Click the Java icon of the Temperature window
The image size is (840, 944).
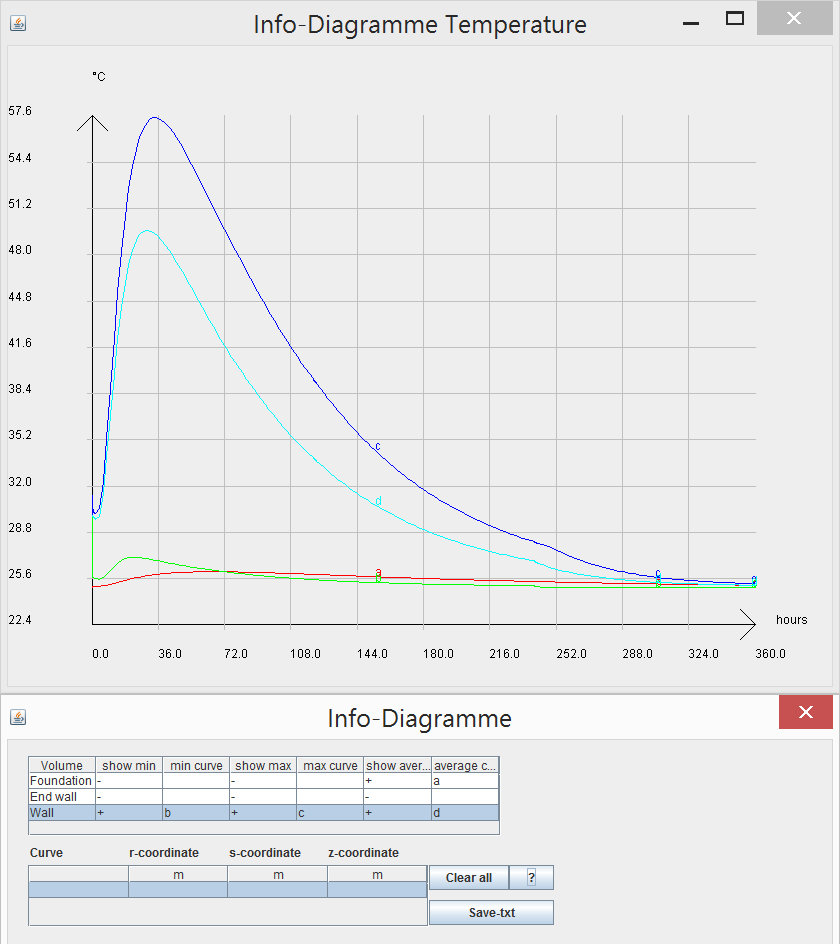18,23
